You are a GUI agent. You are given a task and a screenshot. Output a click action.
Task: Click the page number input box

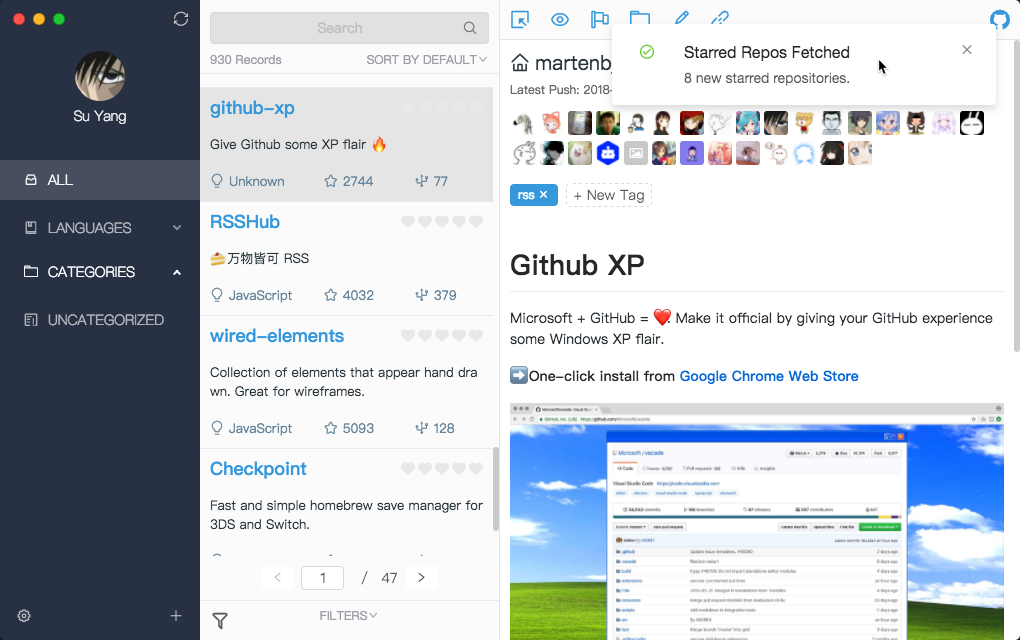pyautogui.click(x=323, y=578)
